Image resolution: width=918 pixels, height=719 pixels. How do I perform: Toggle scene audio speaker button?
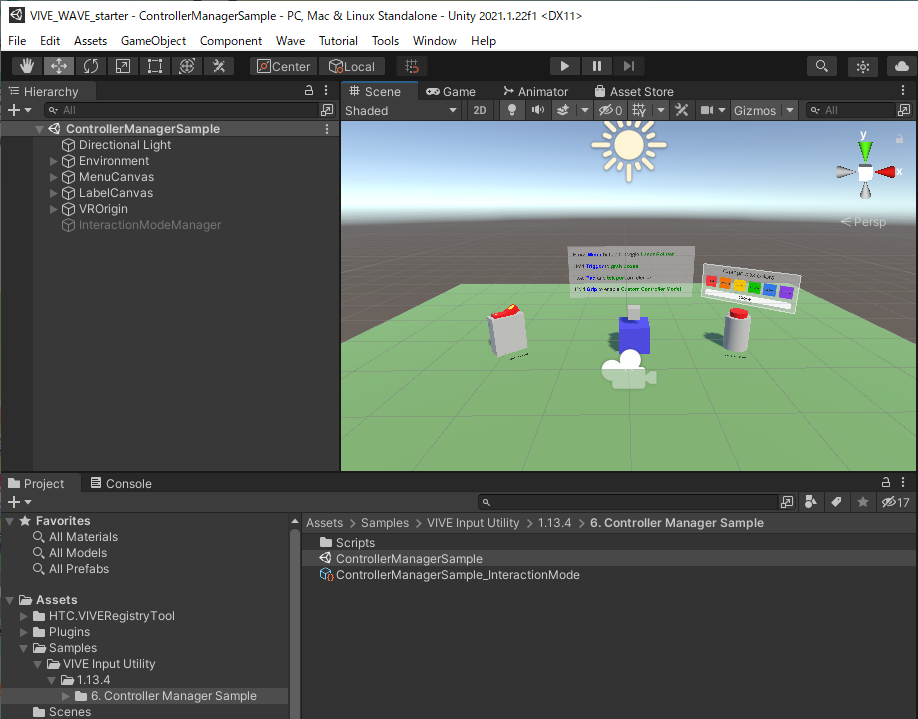538,110
